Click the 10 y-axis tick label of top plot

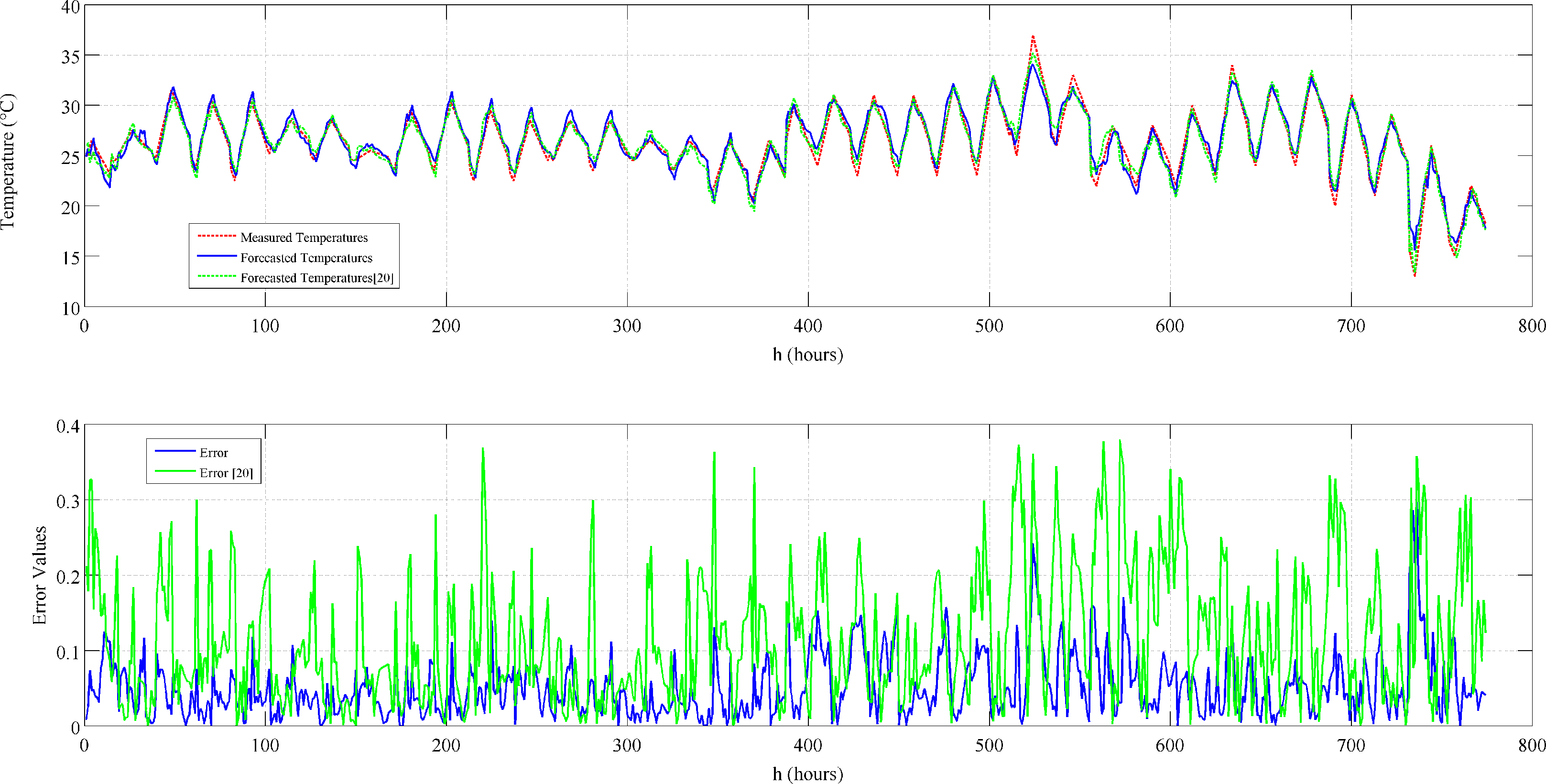70,308
